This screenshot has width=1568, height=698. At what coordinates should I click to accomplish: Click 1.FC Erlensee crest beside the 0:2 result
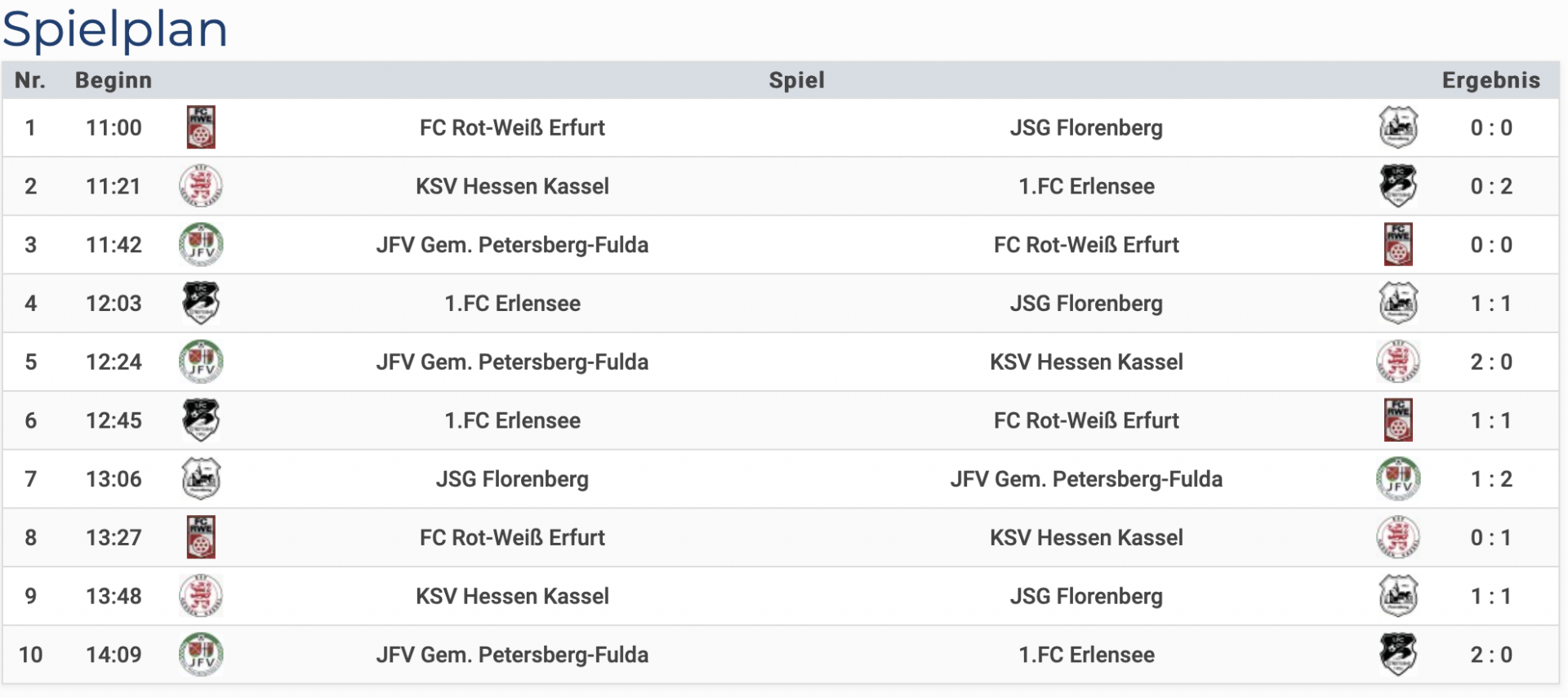coord(1398,186)
